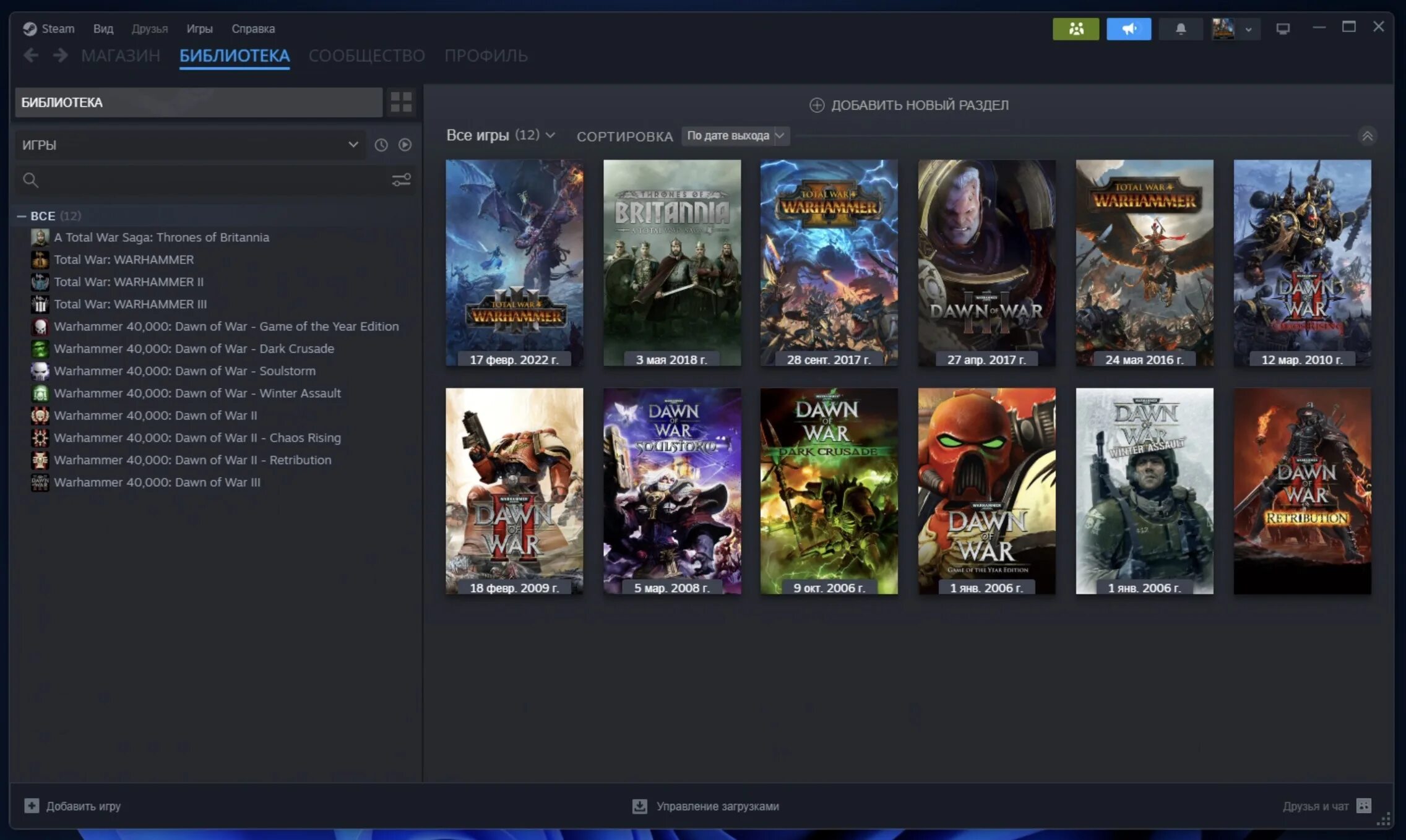Switch to the СООБЩЕСТВО tab
Viewport: 1406px width, 840px height.
point(367,56)
